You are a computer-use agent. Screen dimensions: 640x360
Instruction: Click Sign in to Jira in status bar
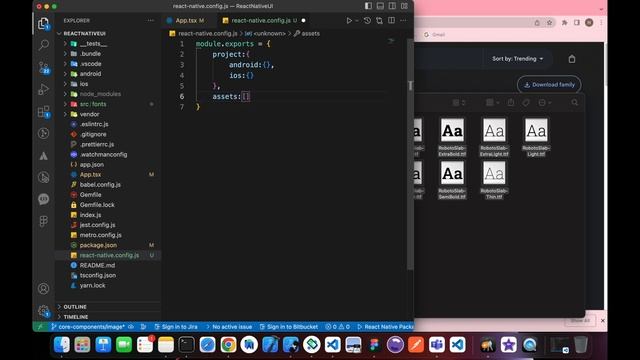click(x=176, y=327)
